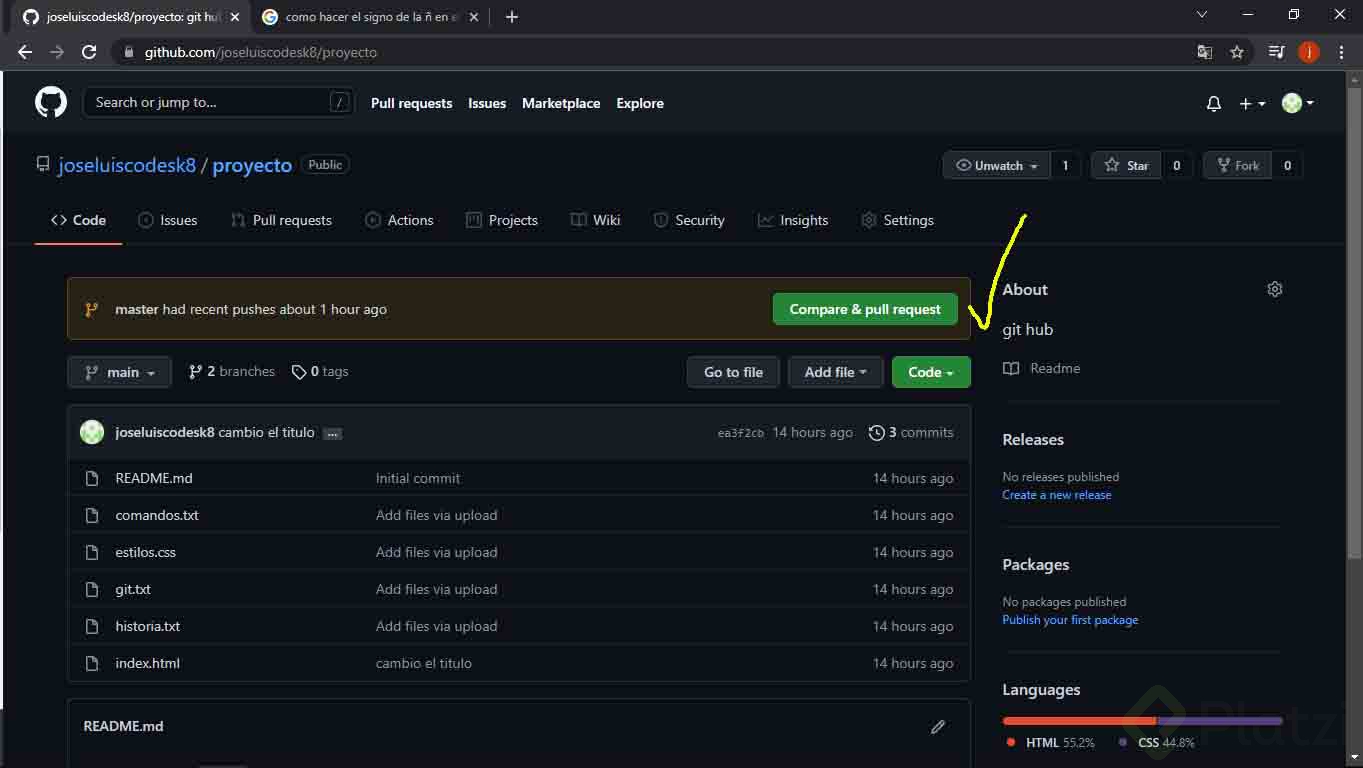The width and height of the screenshot is (1363, 768).
Task: Reload the page
Action: tap(89, 52)
